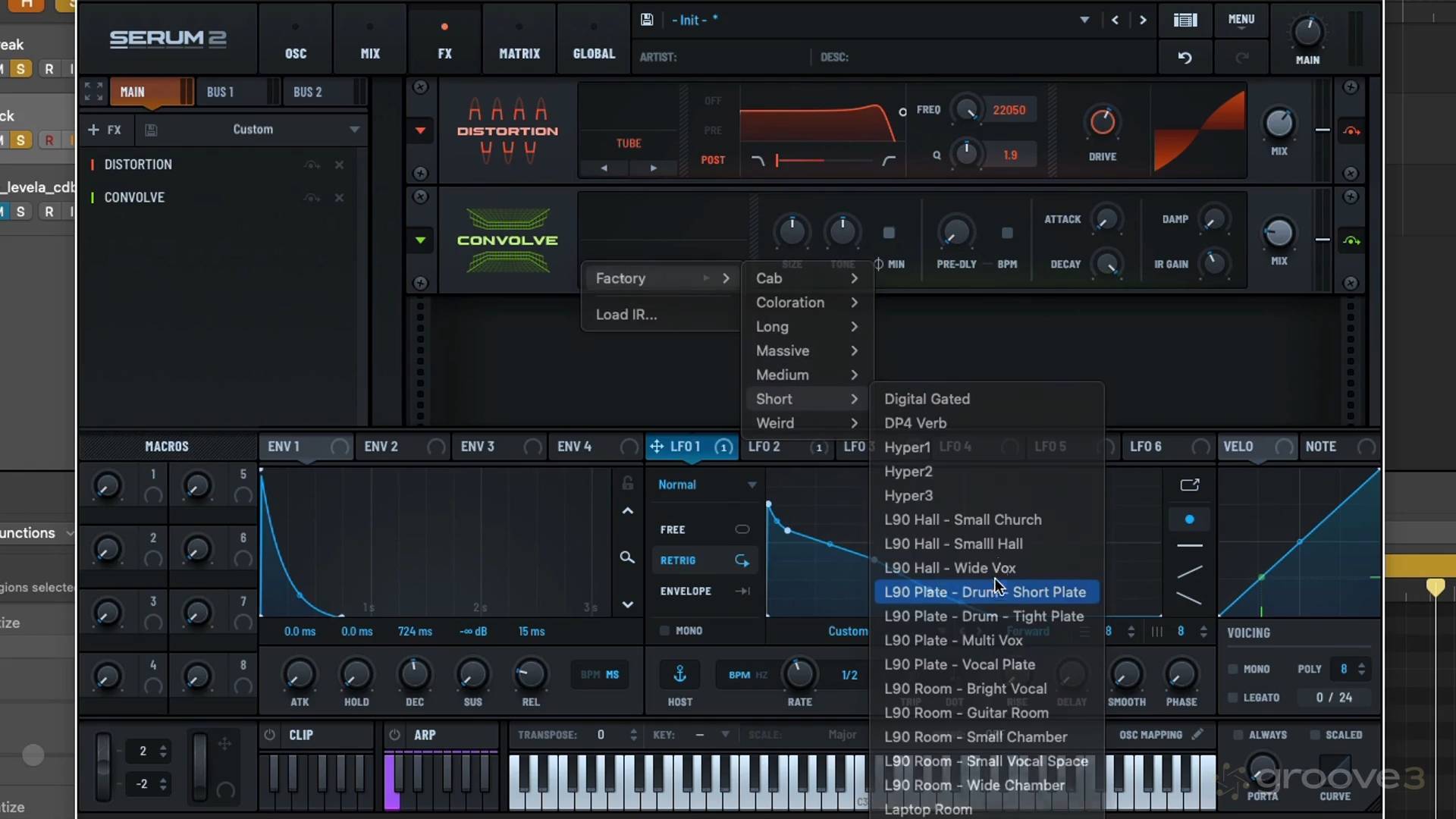Viewport: 1456px width, 819px height.
Task: Open the LFO Normal mode dropdown
Action: 707,485
